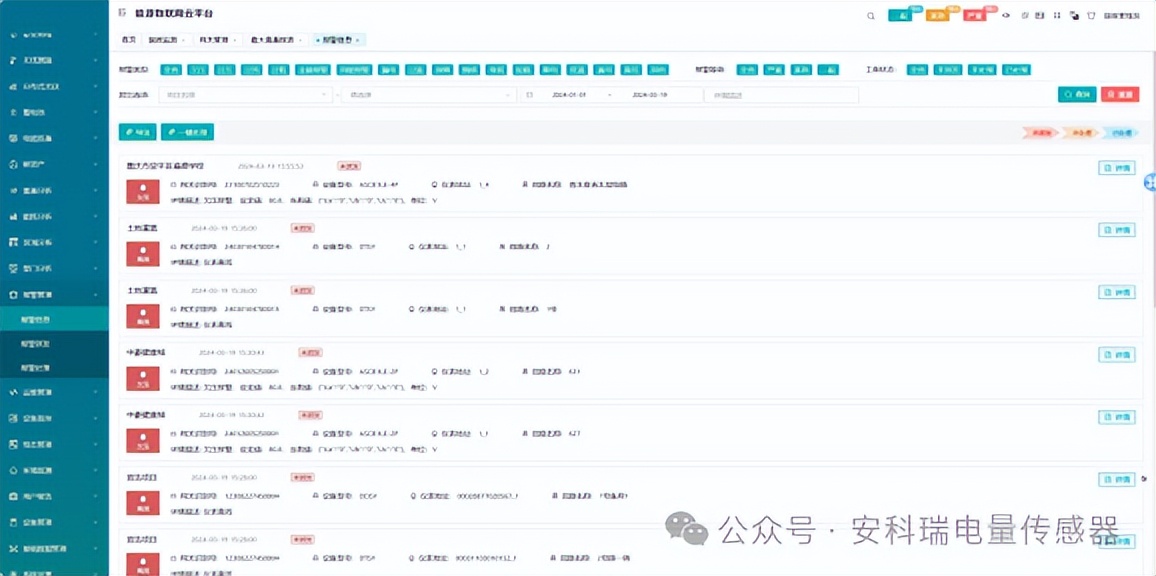Select 全部 in the 报警类型 filter row

pyautogui.click(x=171, y=70)
